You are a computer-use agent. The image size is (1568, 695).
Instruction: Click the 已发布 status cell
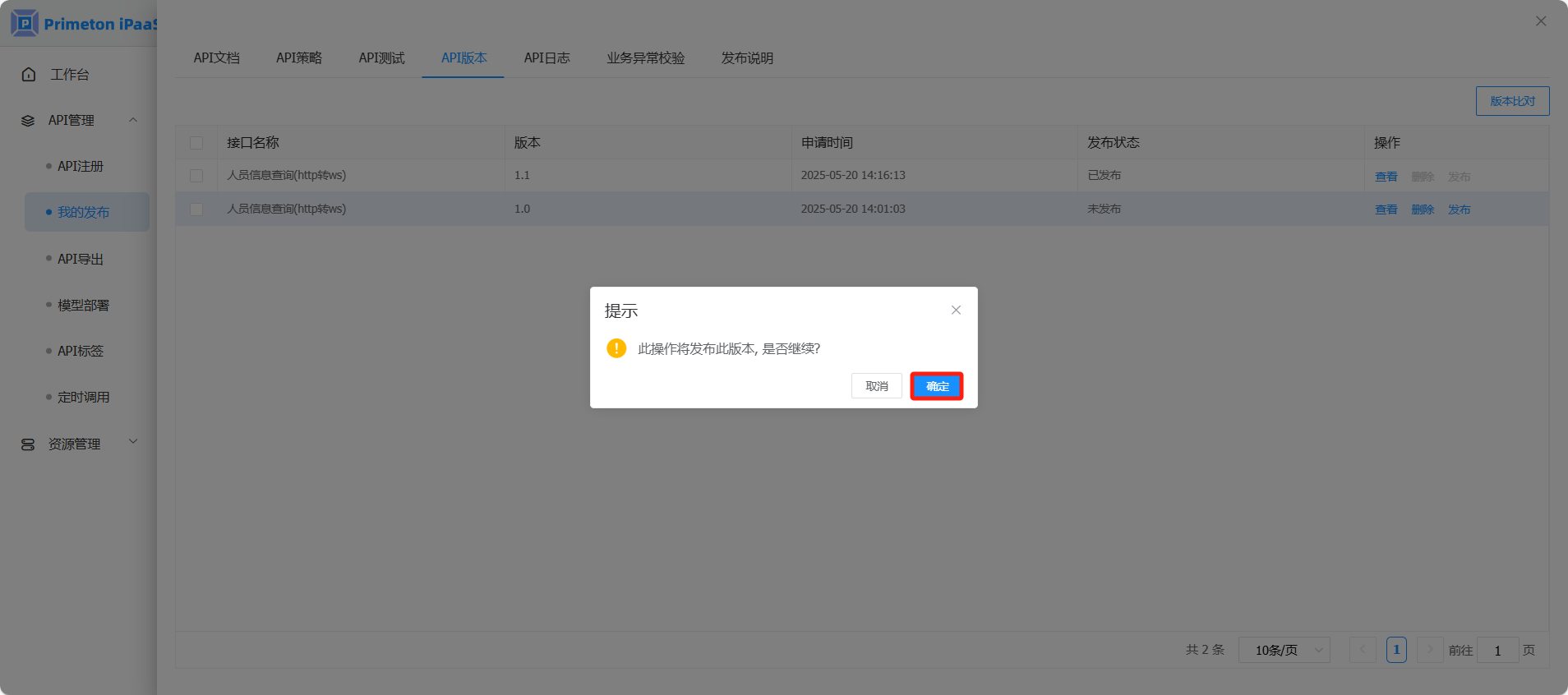point(1105,176)
